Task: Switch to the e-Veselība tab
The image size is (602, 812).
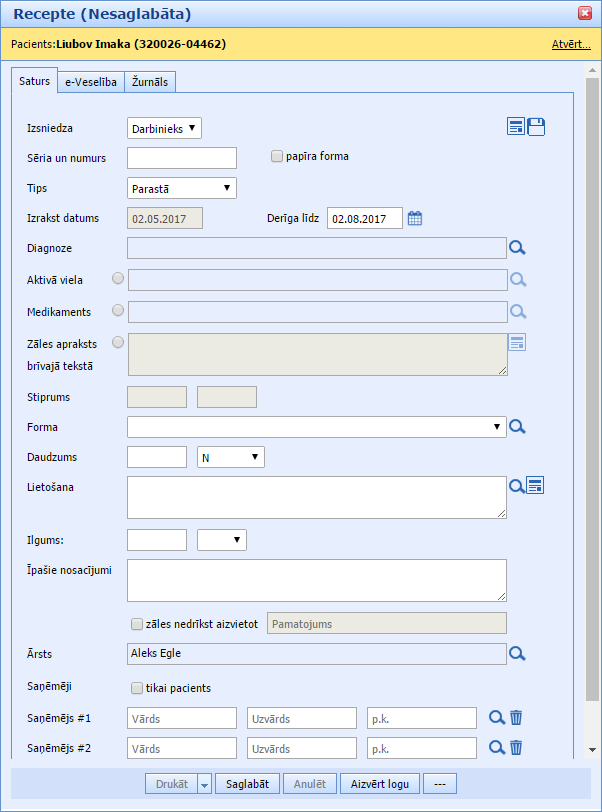Action: coord(91,83)
